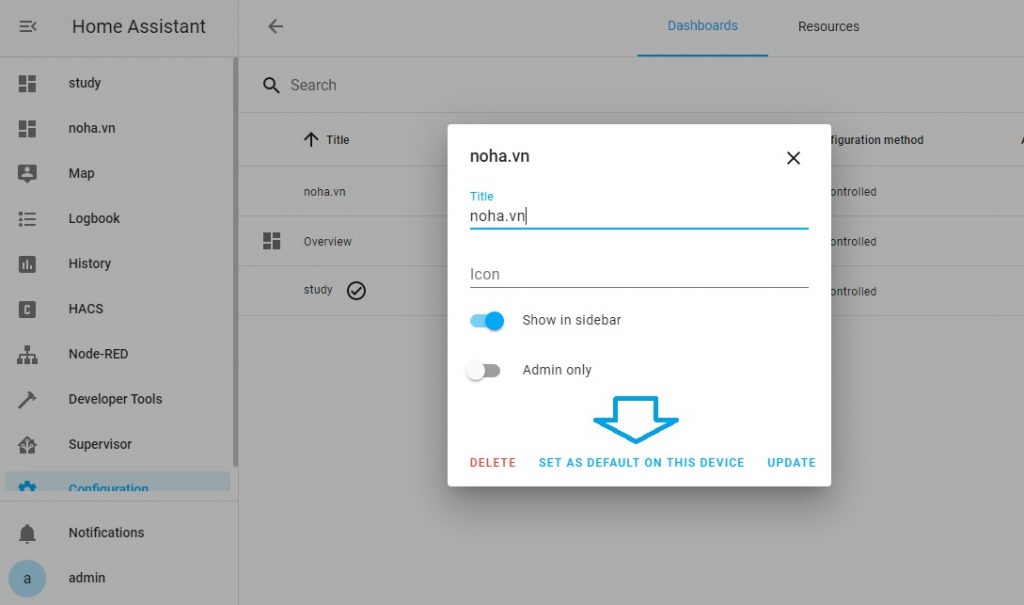Open Developer Tools hammer icon
The width and height of the screenshot is (1024, 605).
[x=27, y=399]
